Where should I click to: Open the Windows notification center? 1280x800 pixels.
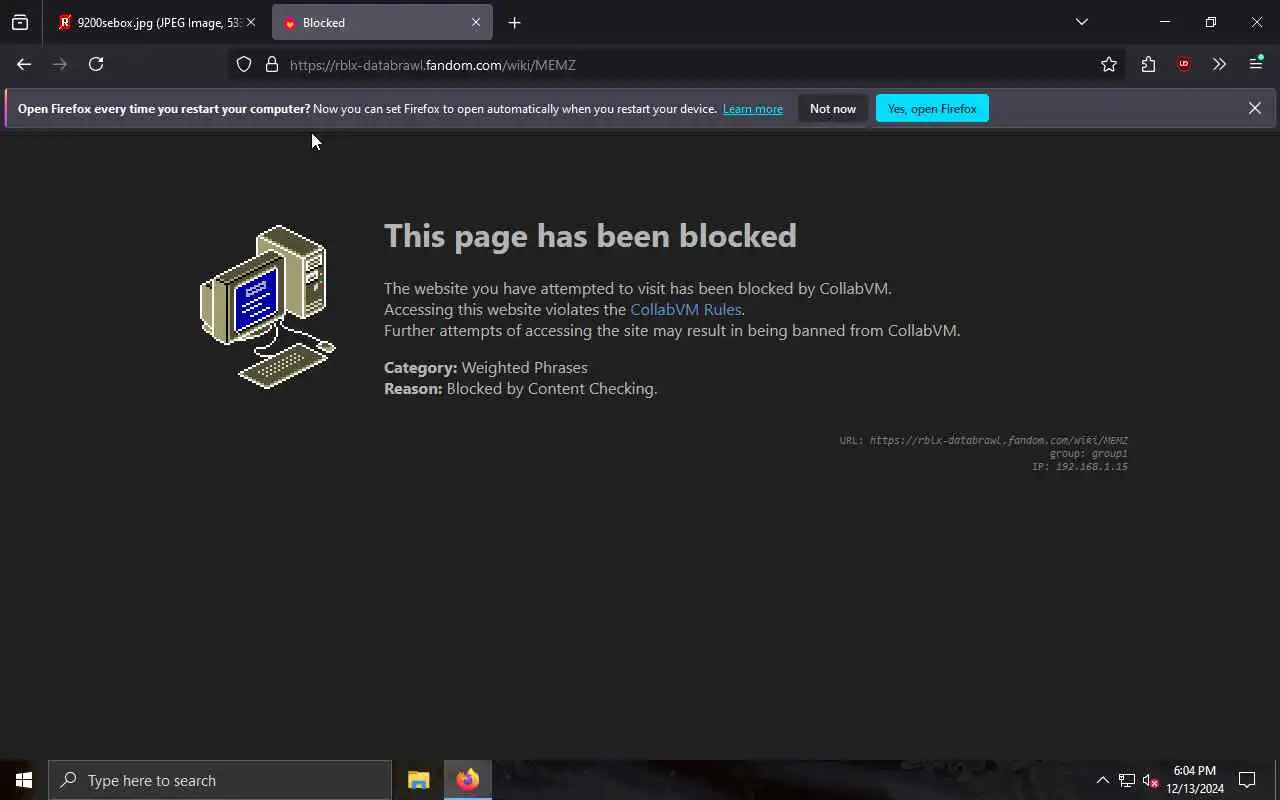pos(1247,780)
